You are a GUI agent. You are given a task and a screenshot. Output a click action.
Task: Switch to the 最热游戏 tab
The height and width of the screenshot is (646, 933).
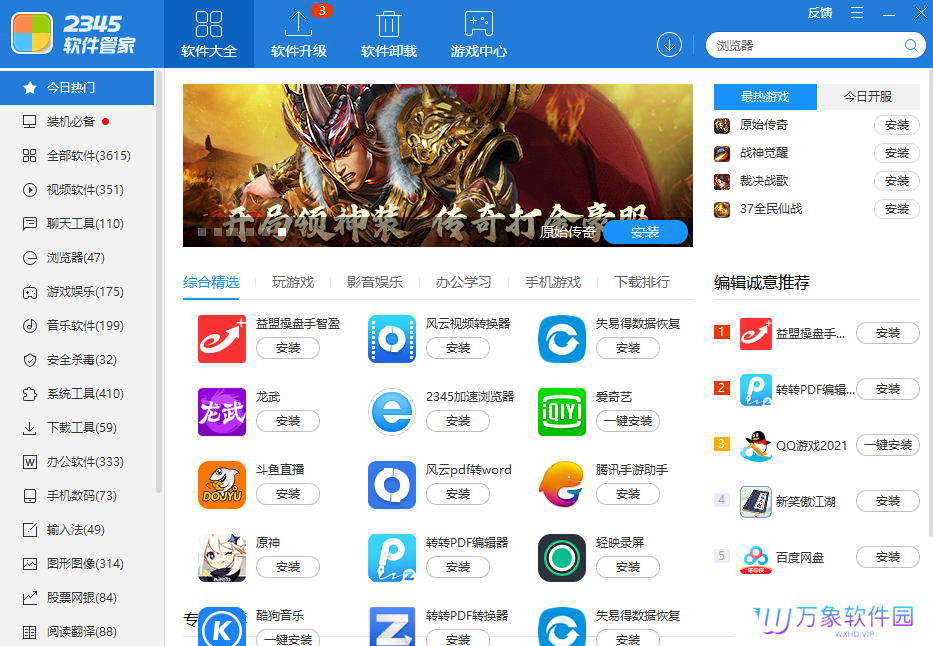coord(765,96)
